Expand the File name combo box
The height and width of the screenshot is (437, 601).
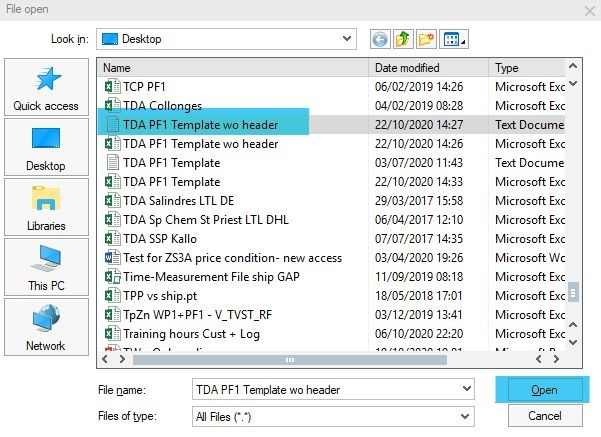(x=466, y=388)
